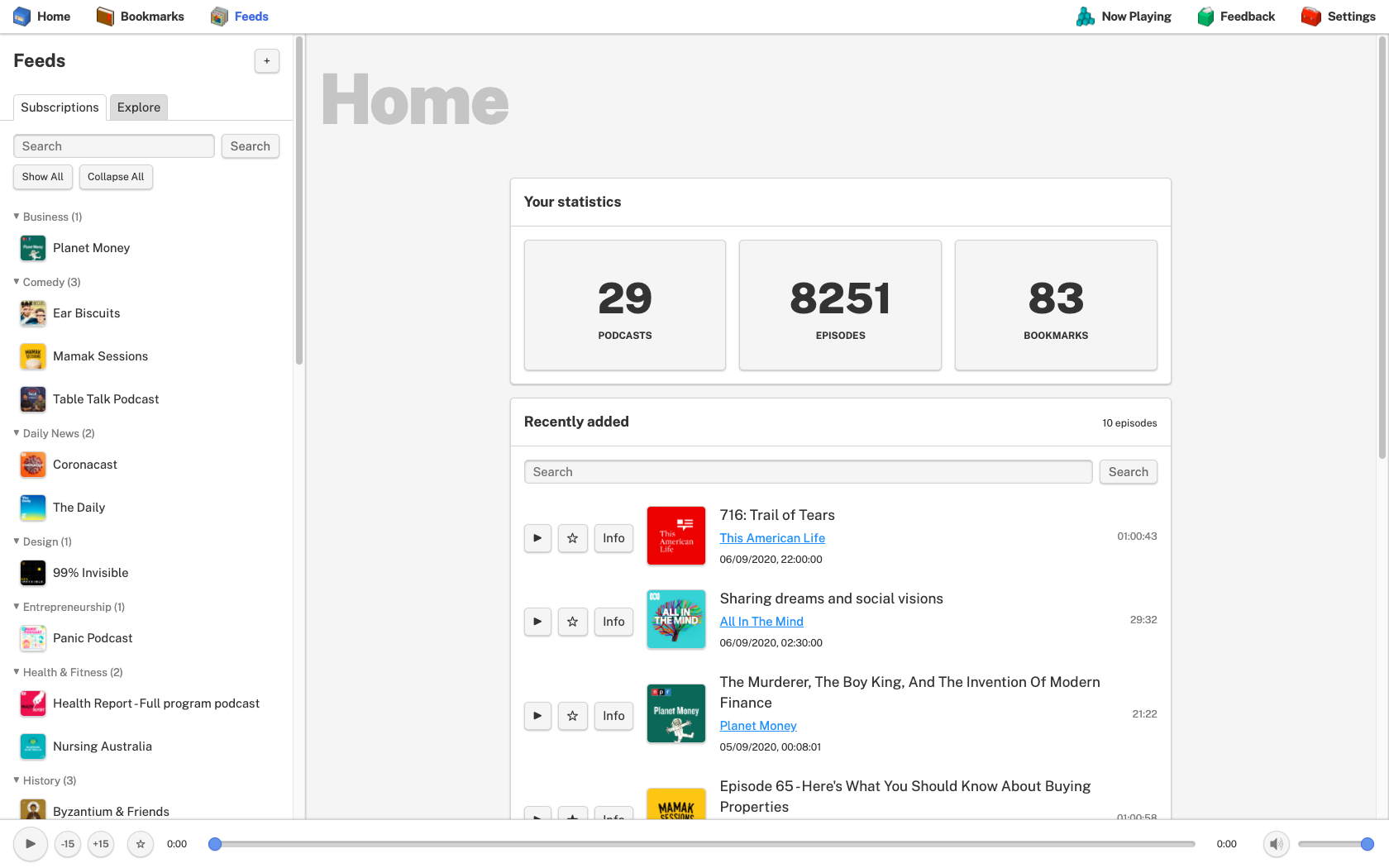Viewport: 1389px width, 868px height.
Task: Open the Settings menu item
Action: (1339, 17)
